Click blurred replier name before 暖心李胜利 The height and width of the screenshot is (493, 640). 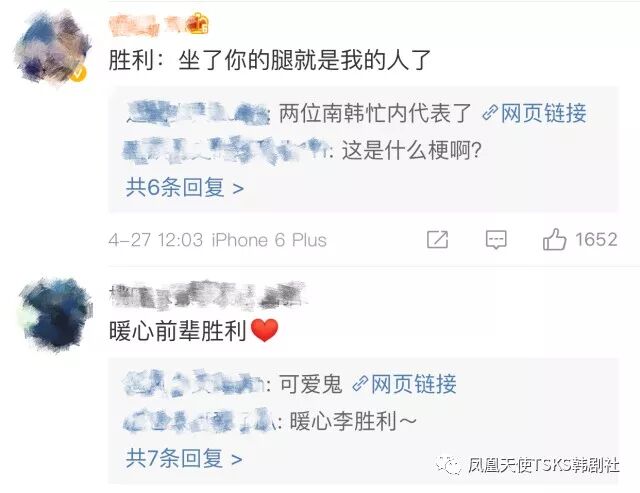201,421
